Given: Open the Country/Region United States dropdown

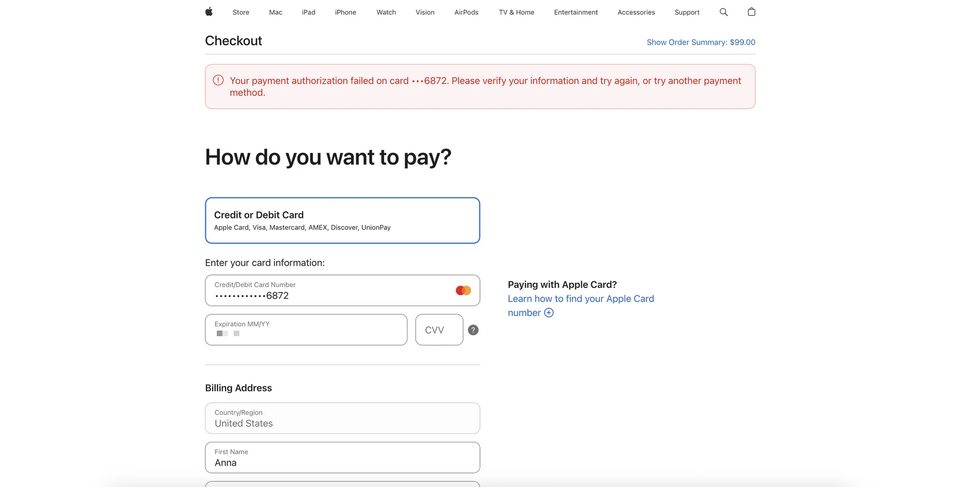Looking at the screenshot, I should 342,418.
